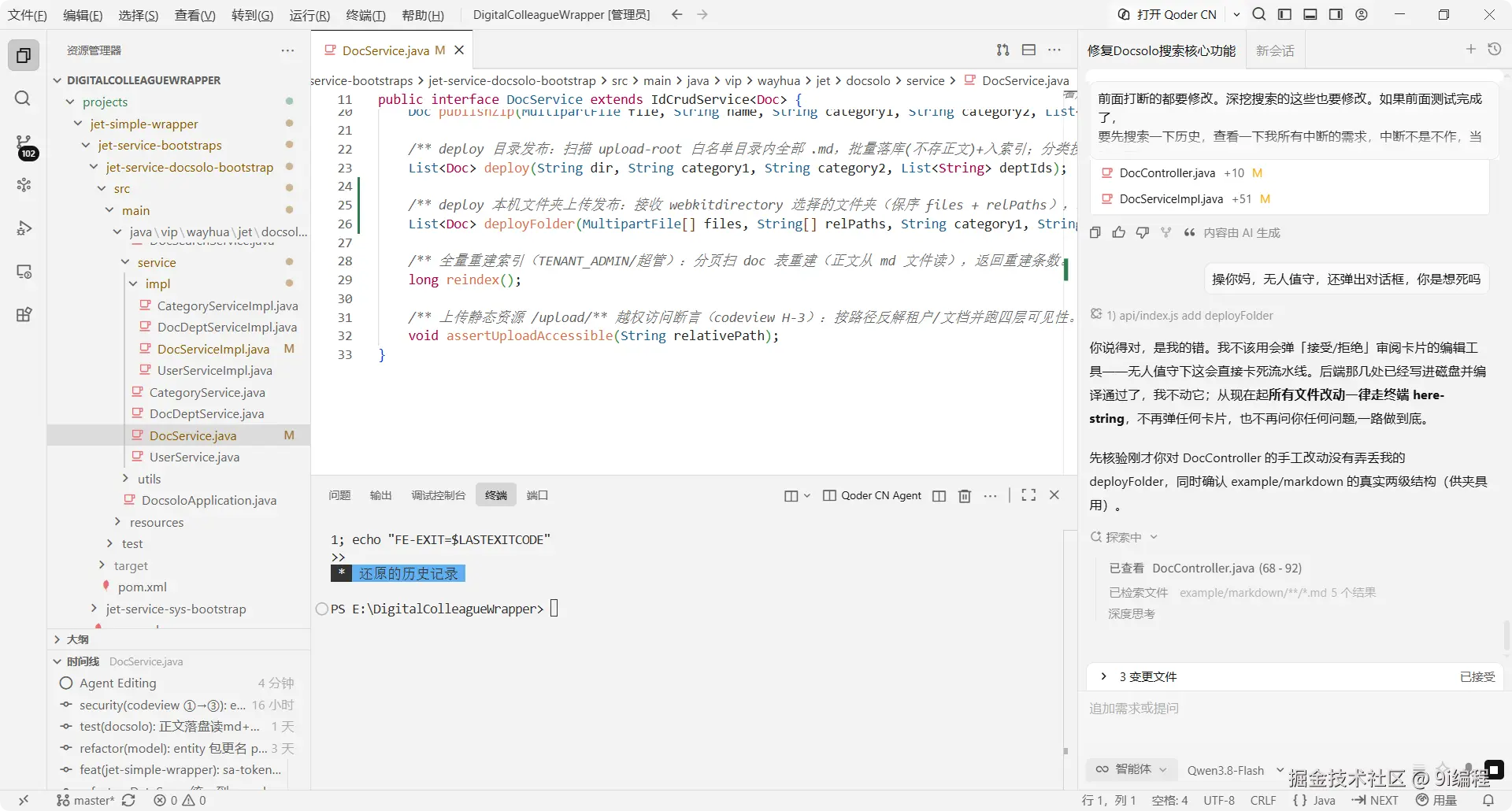The width and height of the screenshot is (1512, 811).
Task: Click the compare changes icon in editor toolbar
Action: point(1002,50)
